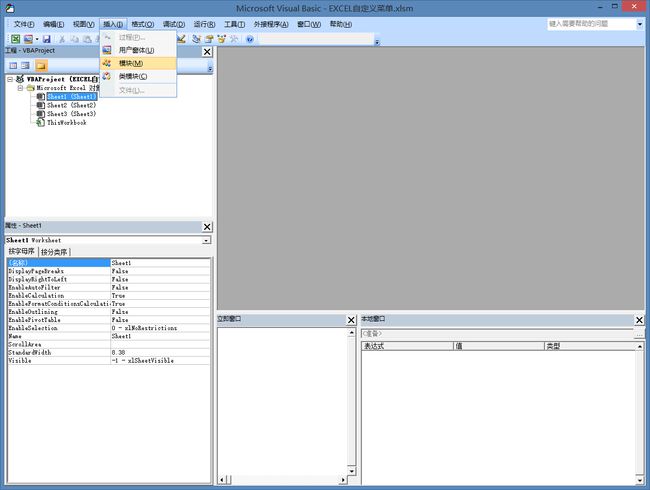Click Class Module icon in Insert menu
Image resolution: width=650 pixels, height=490 pixels.
coord(107,76)
